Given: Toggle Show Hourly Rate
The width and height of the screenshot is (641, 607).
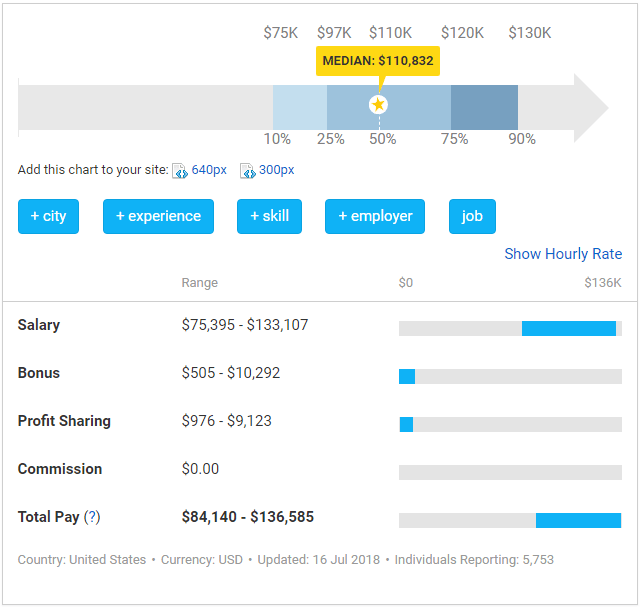Looking at the screenshot, I should coord(562,254).
